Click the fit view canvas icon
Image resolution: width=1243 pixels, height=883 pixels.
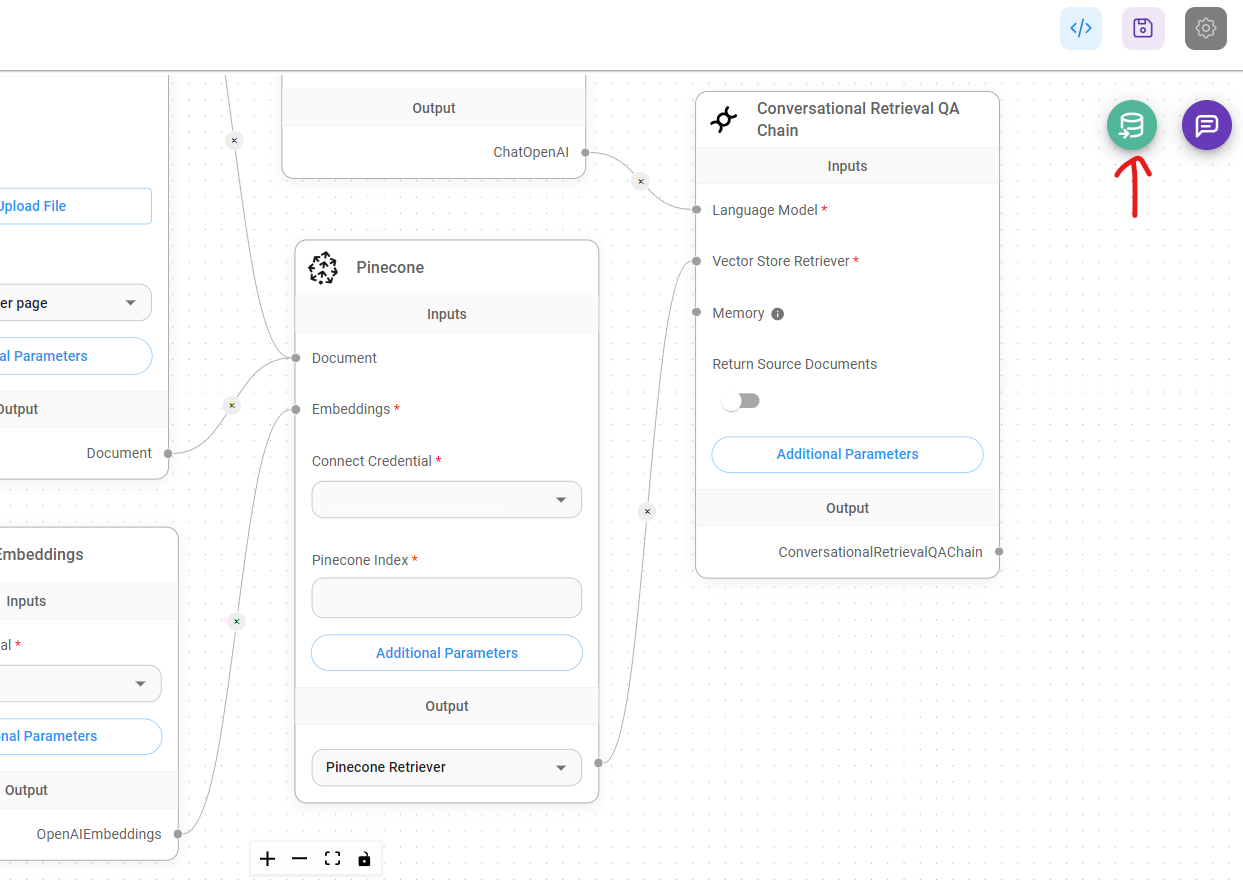click(332, 859)
